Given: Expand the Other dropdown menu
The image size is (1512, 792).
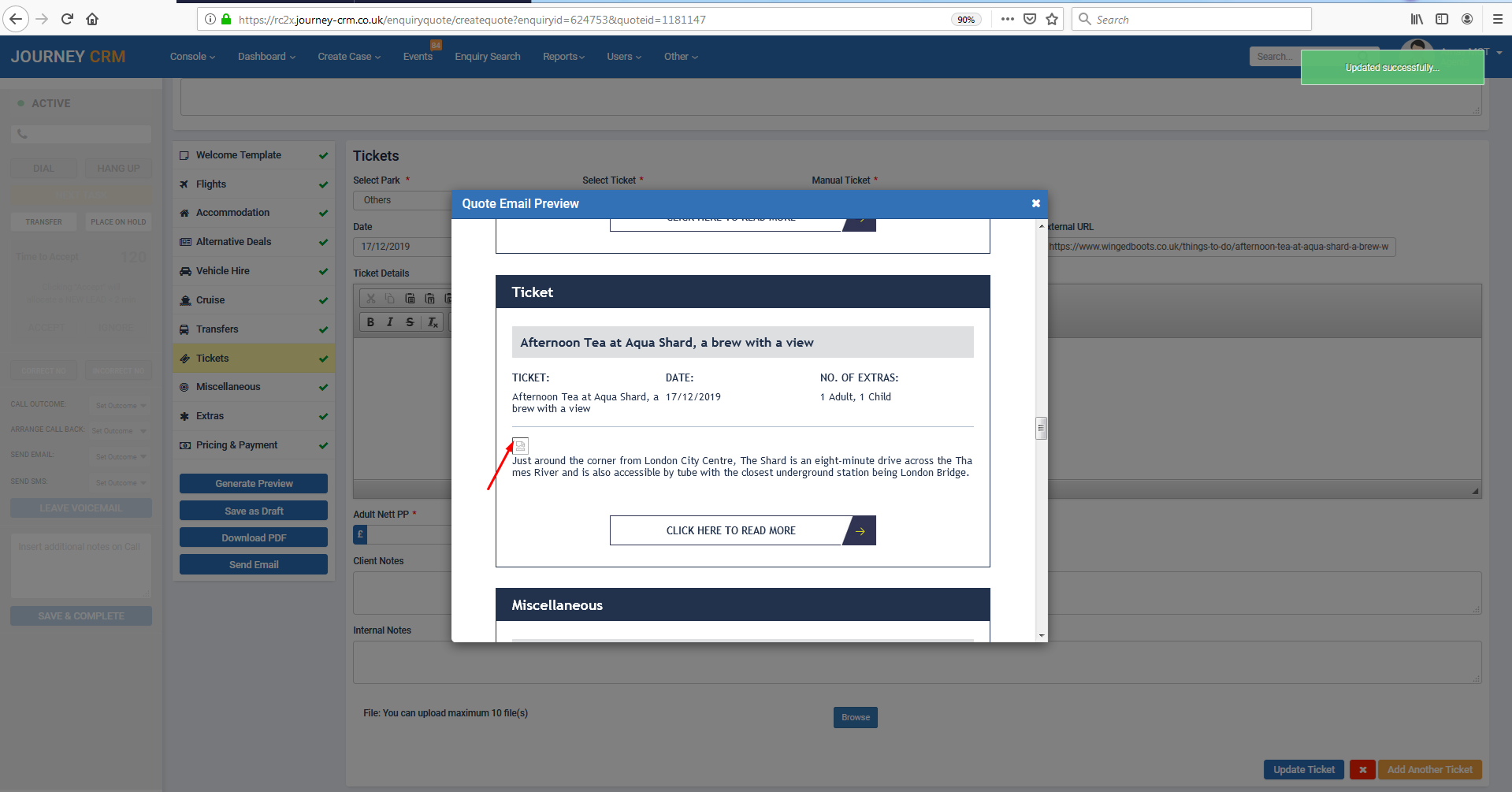Looking at the screenshot, I should click(681, 57).
